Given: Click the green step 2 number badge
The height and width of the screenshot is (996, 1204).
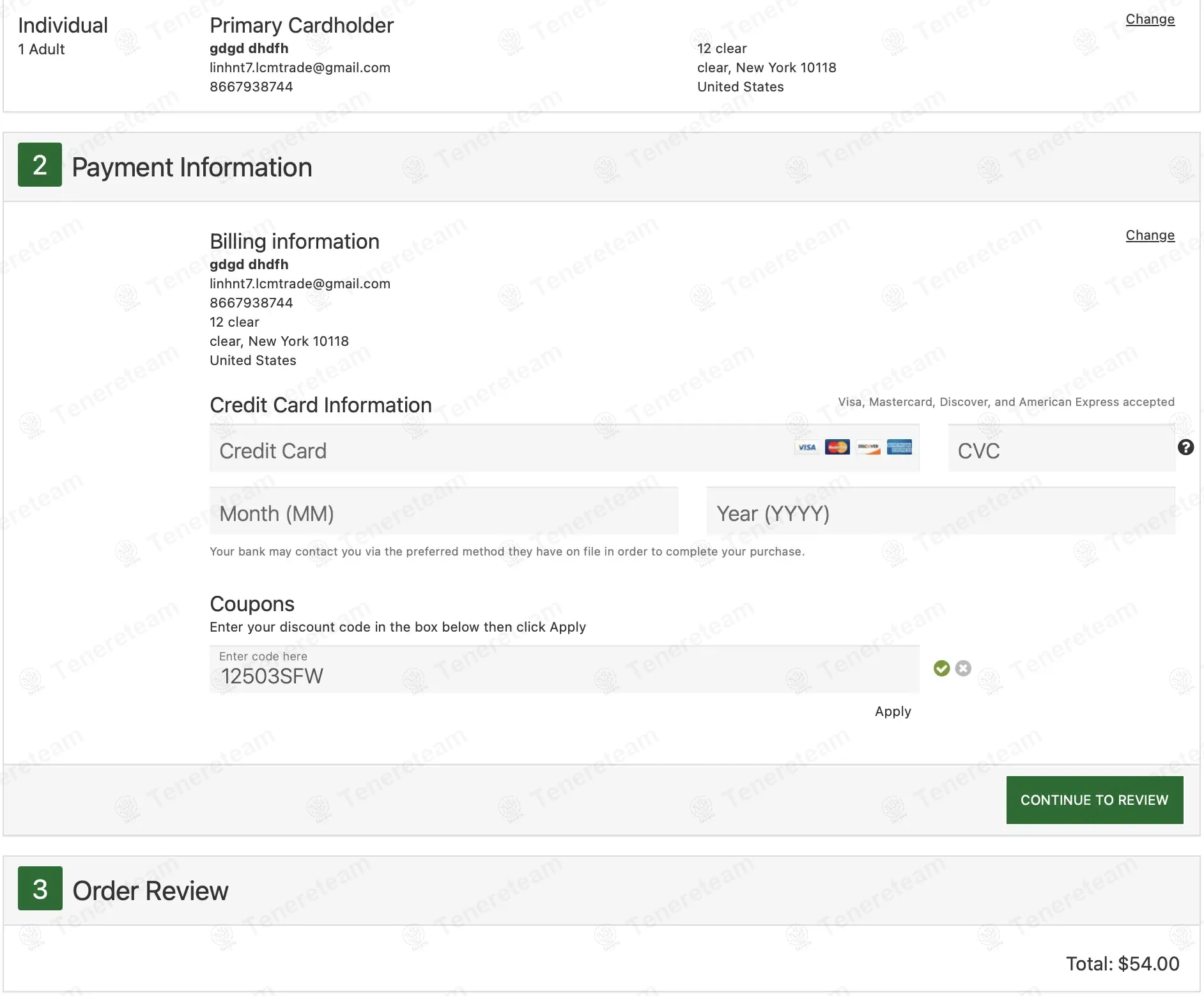Looking at the screenshot, I should point(40,165).
